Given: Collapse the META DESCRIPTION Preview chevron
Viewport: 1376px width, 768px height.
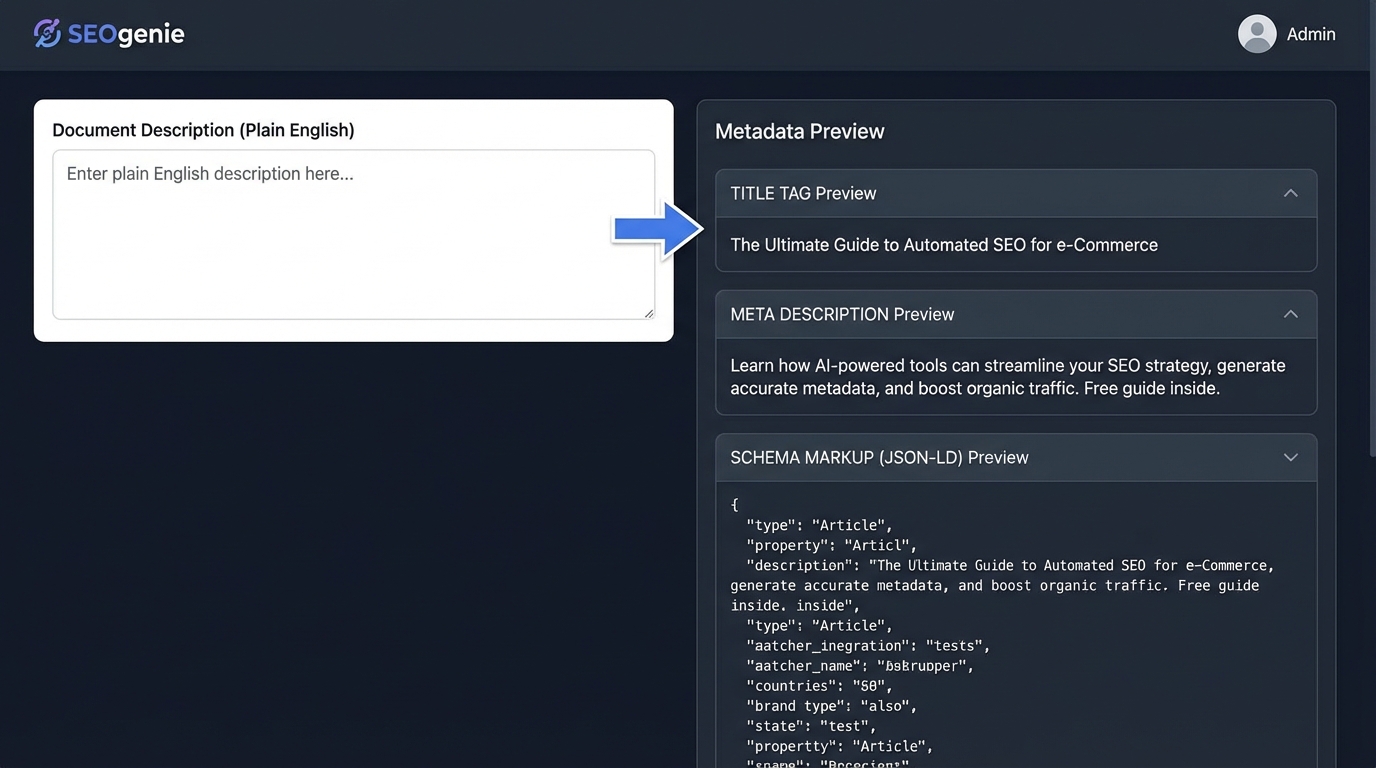Looking at the screenshot, I should [x=1290, y=313].
